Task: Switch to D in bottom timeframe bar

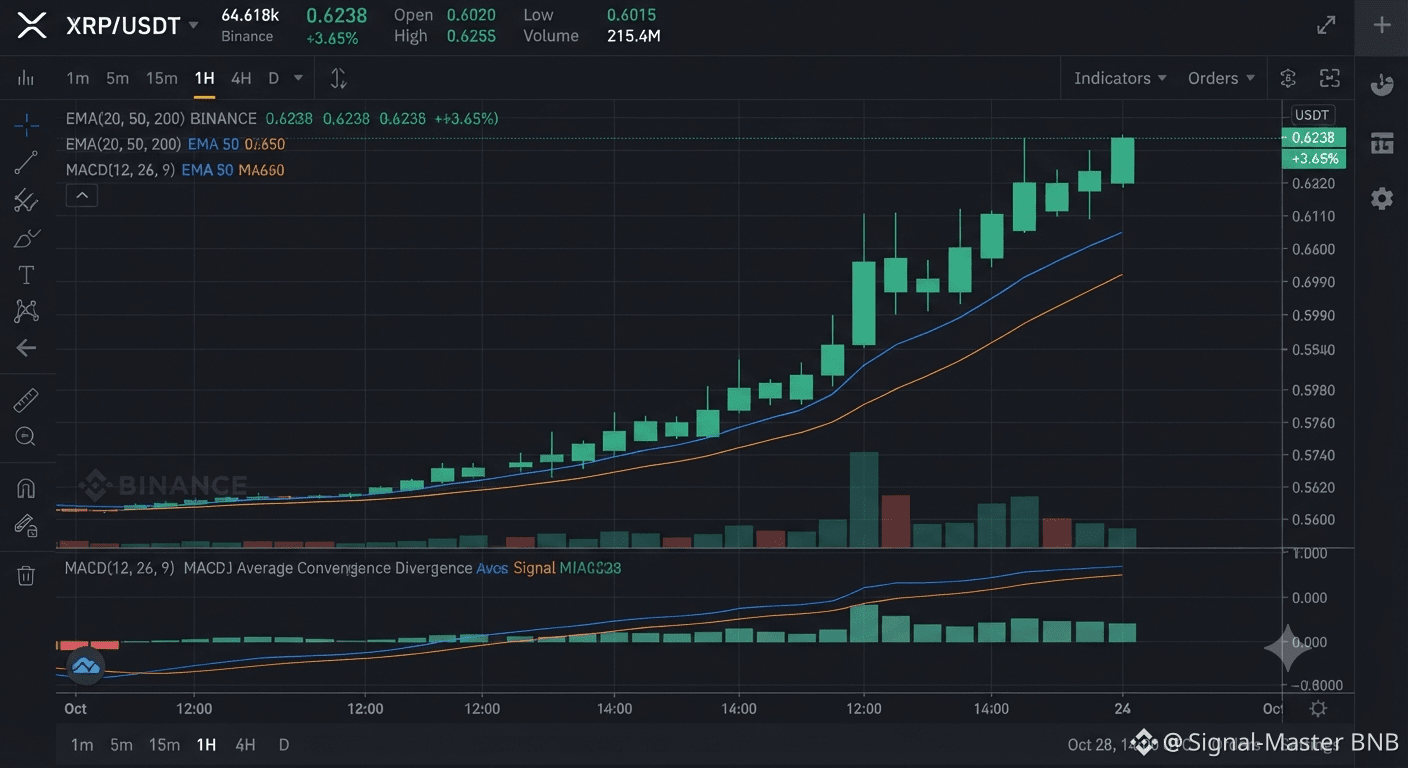Action: coord(284,744)
